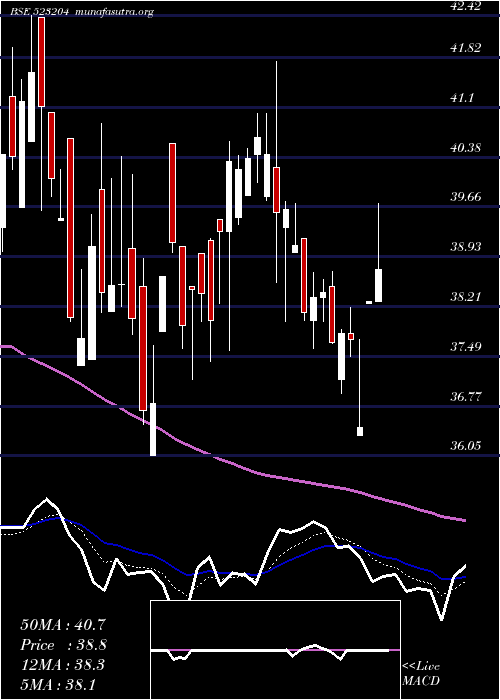The image size is (500, 700).
Task: Click the tall red candle reaching 42.42
Action: point(42,62)
